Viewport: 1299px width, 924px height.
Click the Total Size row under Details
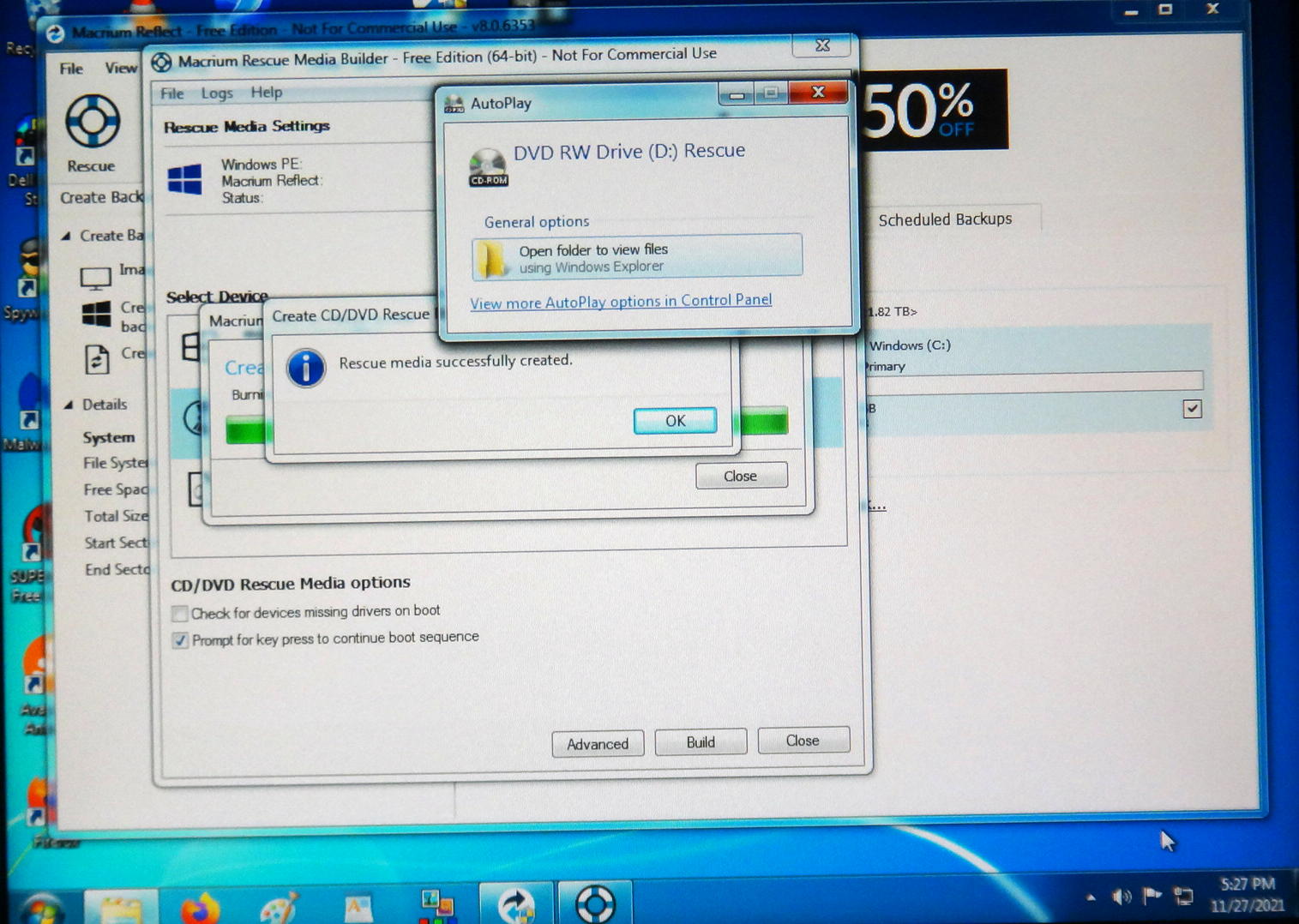coord(116,517)
